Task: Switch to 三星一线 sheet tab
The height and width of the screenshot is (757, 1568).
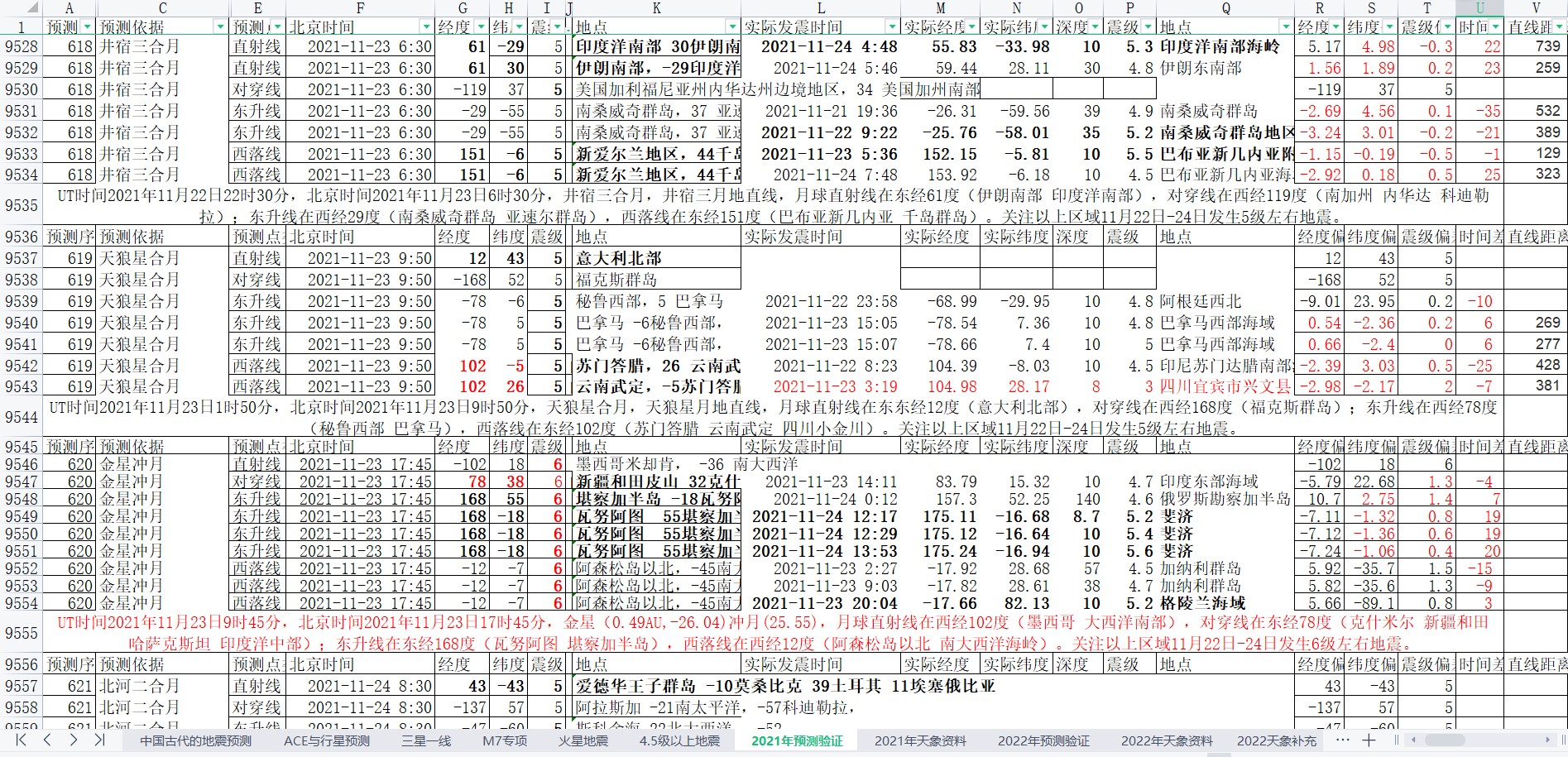Action: click(x=426, y=740)
